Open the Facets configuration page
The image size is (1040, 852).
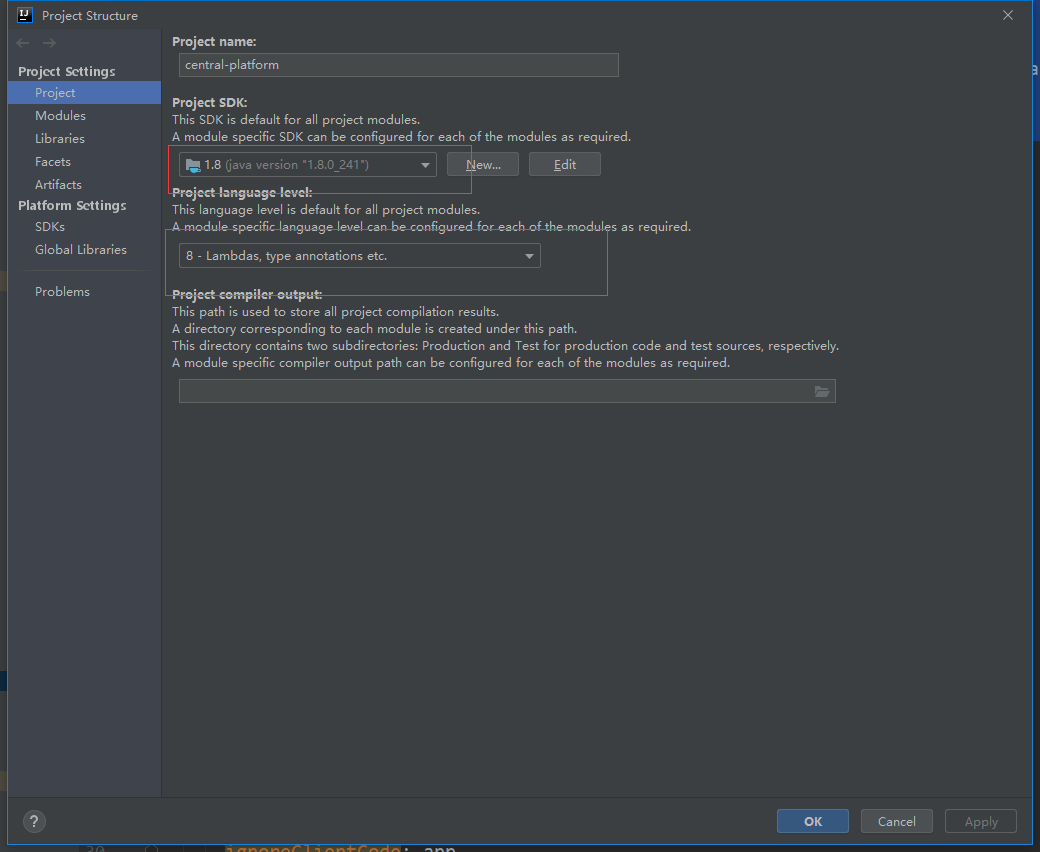pos(52,161)
